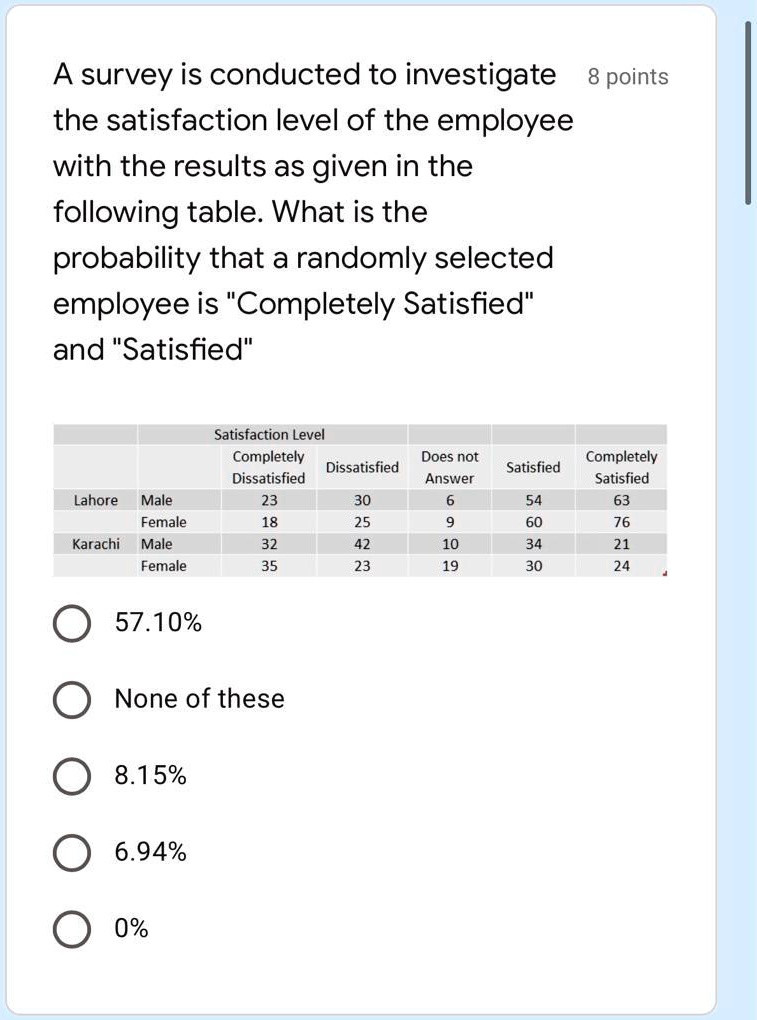The height and width of the screenshot is (1020, 757).
Task: Click the value 76 in the table
Action: click(x=621, y=522)
